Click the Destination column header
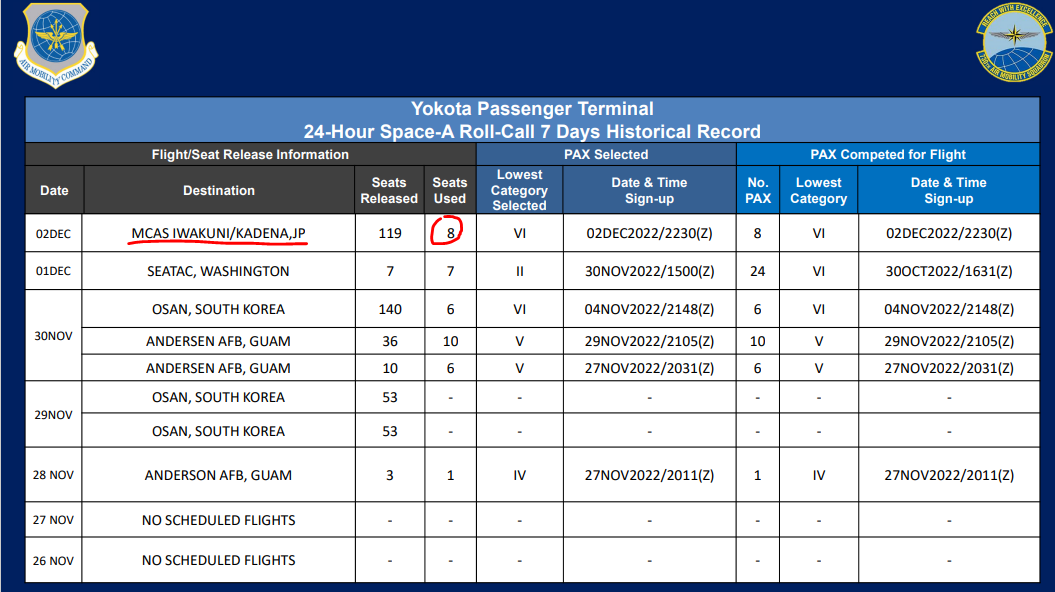The height and width of the screenshot is (592, 1055). (219, 190)
